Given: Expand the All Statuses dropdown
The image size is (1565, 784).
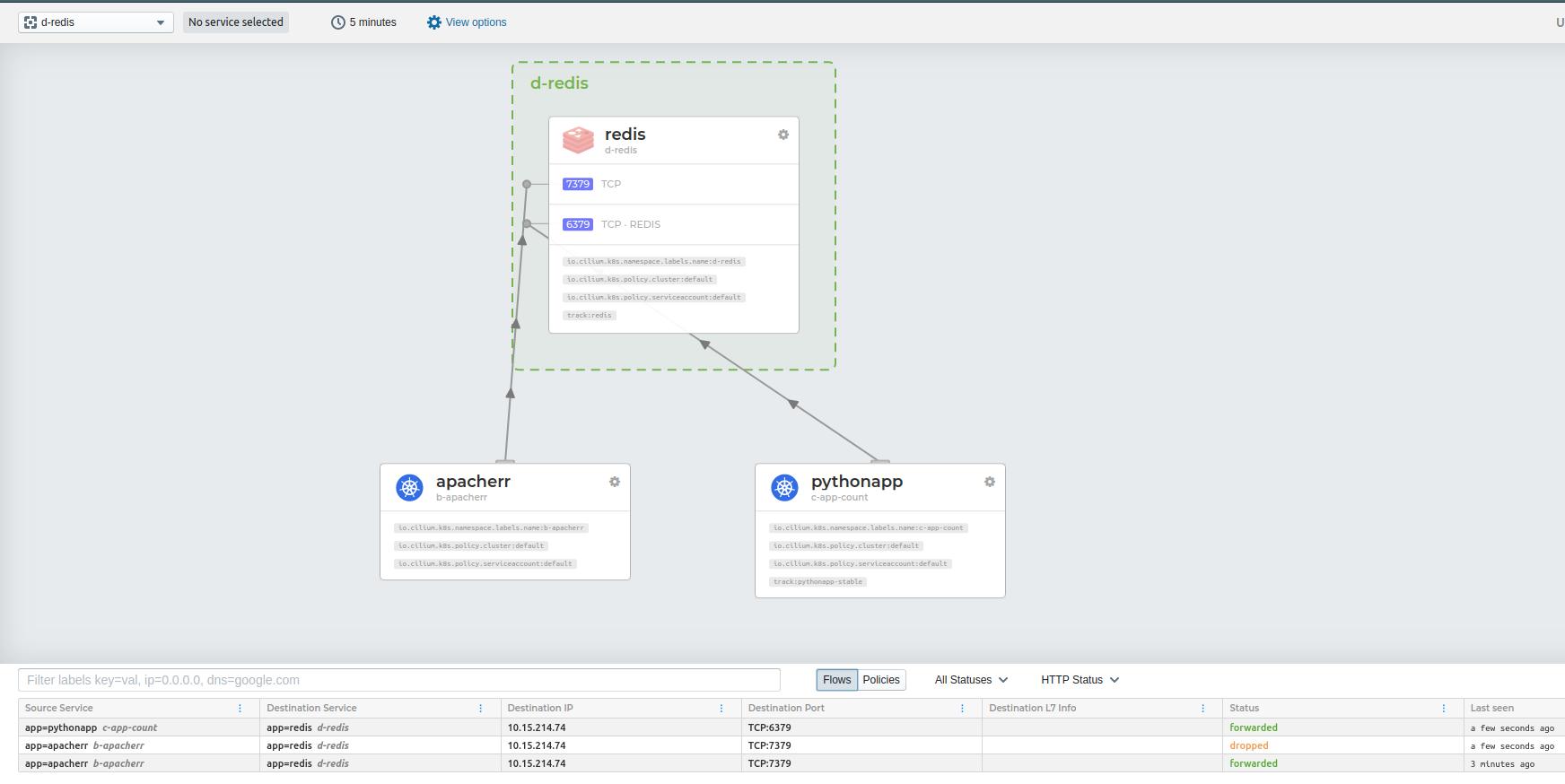Looking at the screenshot, I should click(x=971, y=680).
